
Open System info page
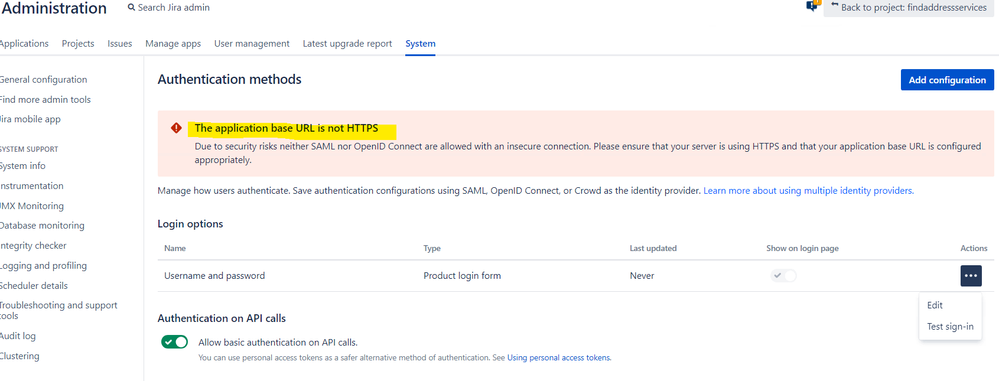click(22, 166)
